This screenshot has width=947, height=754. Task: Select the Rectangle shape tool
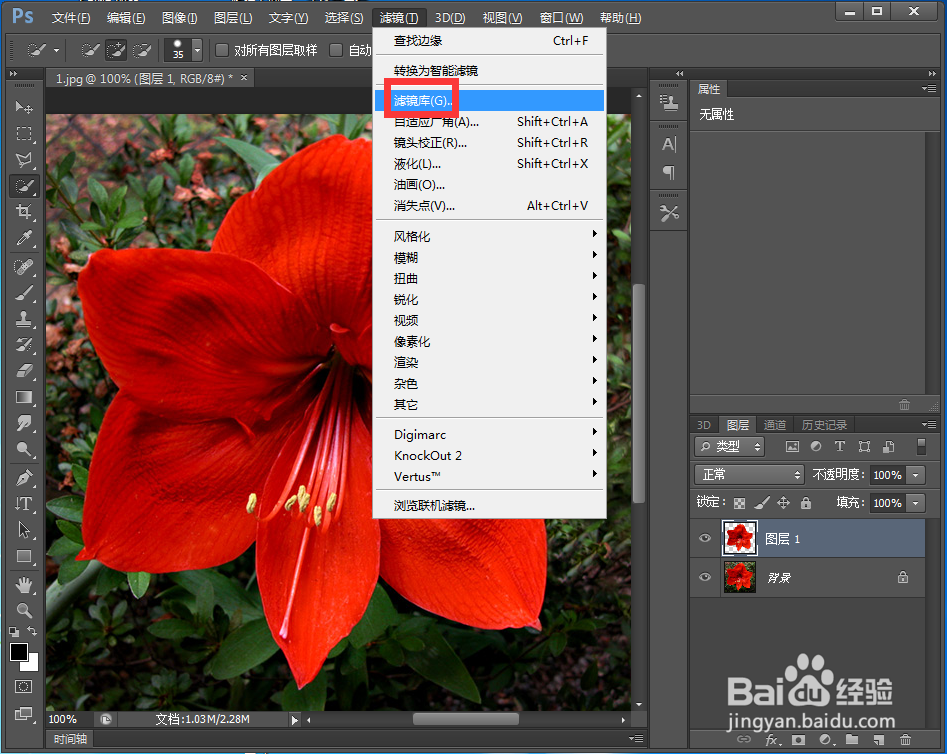[x=24, y=556]
